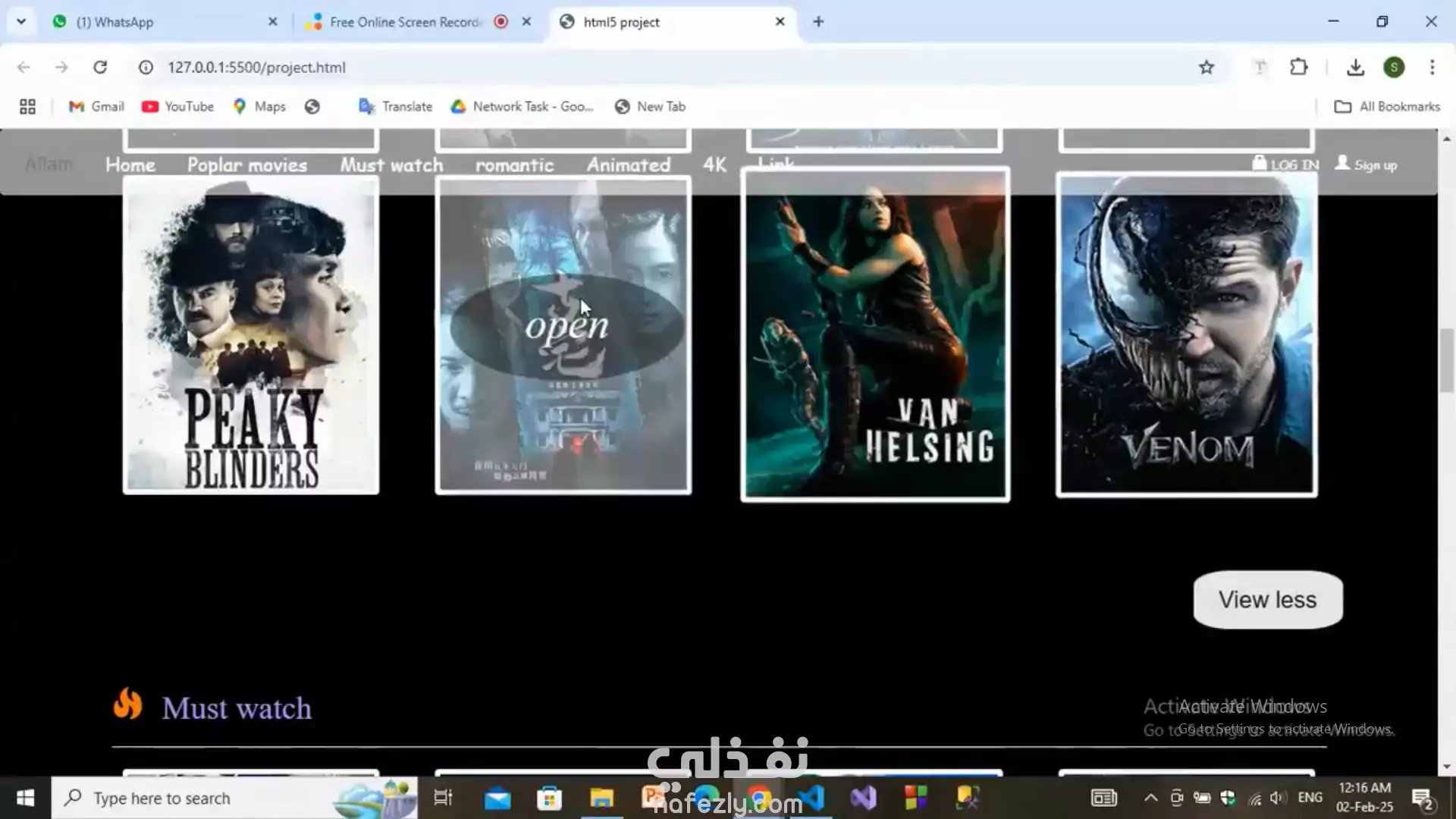Open Chrome three-dot menu
The image size is (1456, 819).
(x=1432, y=67)
